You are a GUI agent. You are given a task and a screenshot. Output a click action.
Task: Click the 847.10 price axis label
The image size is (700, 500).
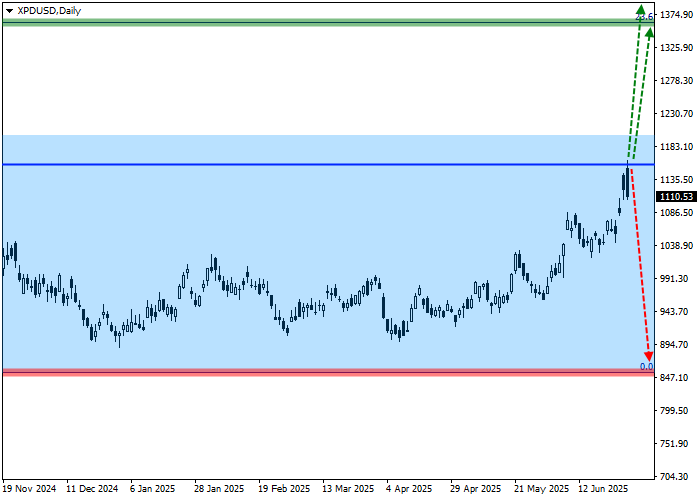[676, 378]
